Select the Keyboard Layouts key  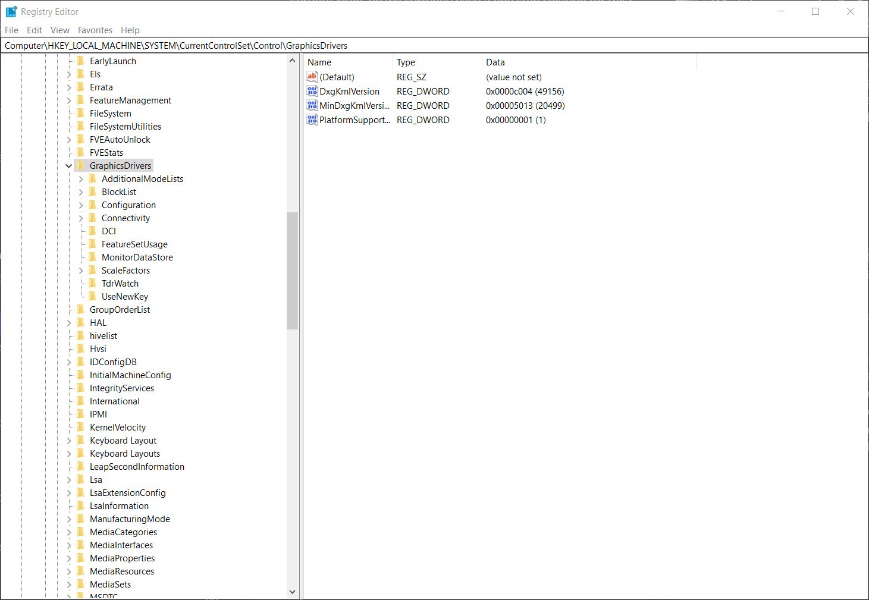pyautogui.click(x=124, y=453)
